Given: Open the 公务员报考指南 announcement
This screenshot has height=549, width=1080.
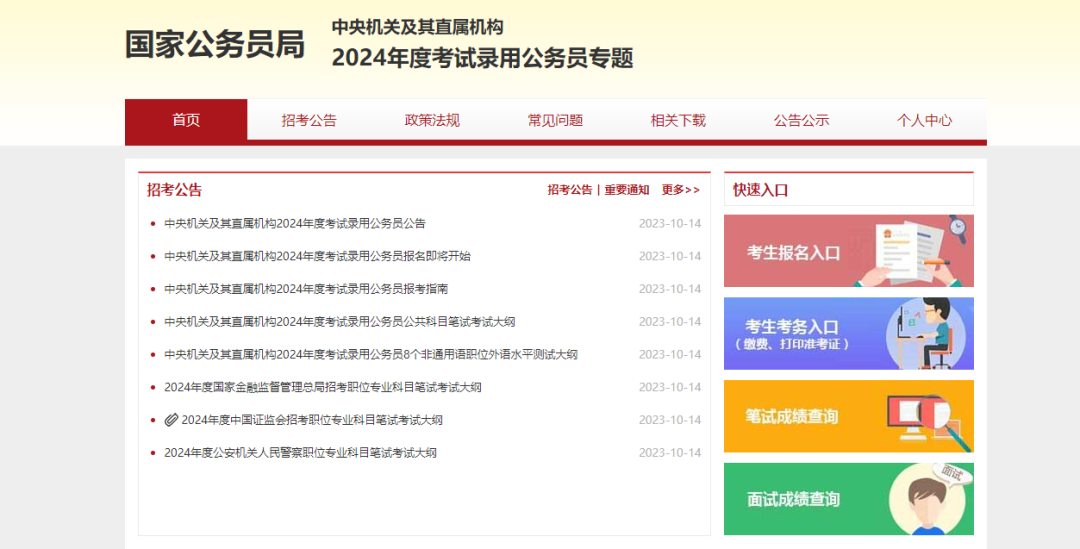Looking at the screenshot, I should coord(307,289).
